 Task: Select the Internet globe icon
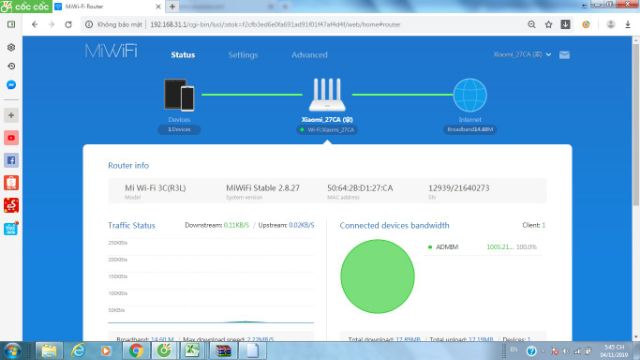(470, 95)
